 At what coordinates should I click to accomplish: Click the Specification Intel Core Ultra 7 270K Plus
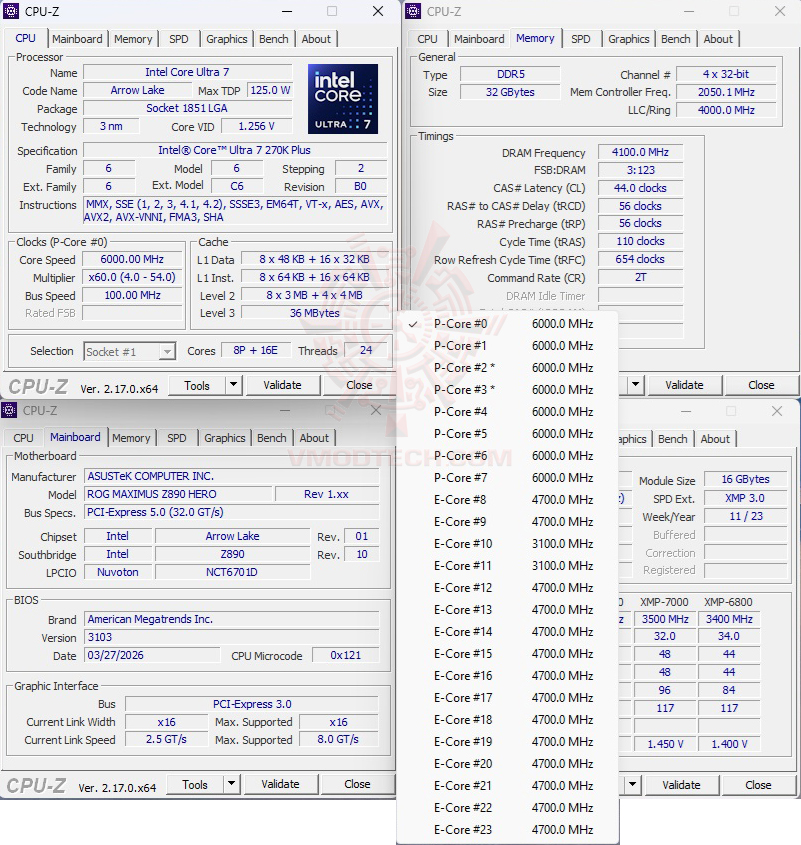(235, 150)
